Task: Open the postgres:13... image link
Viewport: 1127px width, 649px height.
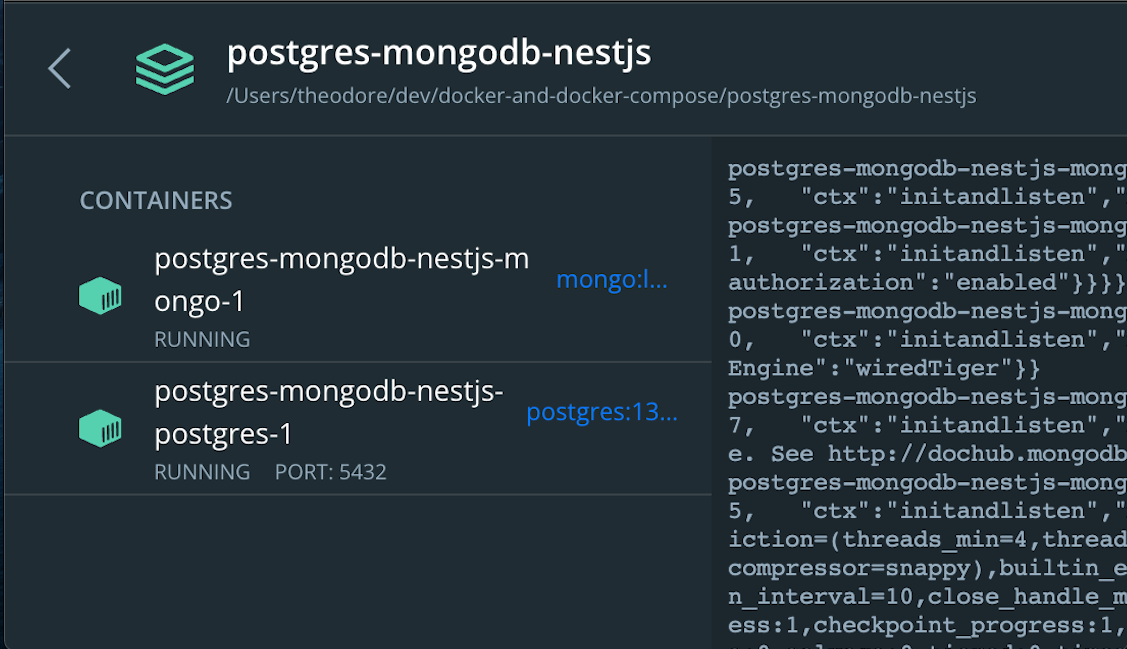Action: coord(602,412)
